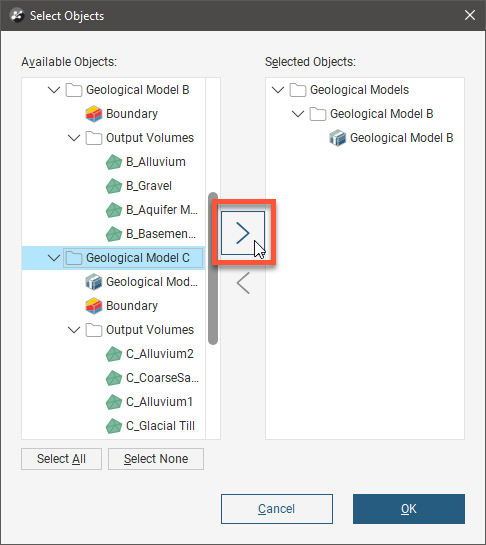
Task: Select the B_Gravel volume icon
Action: click(114, 186)
